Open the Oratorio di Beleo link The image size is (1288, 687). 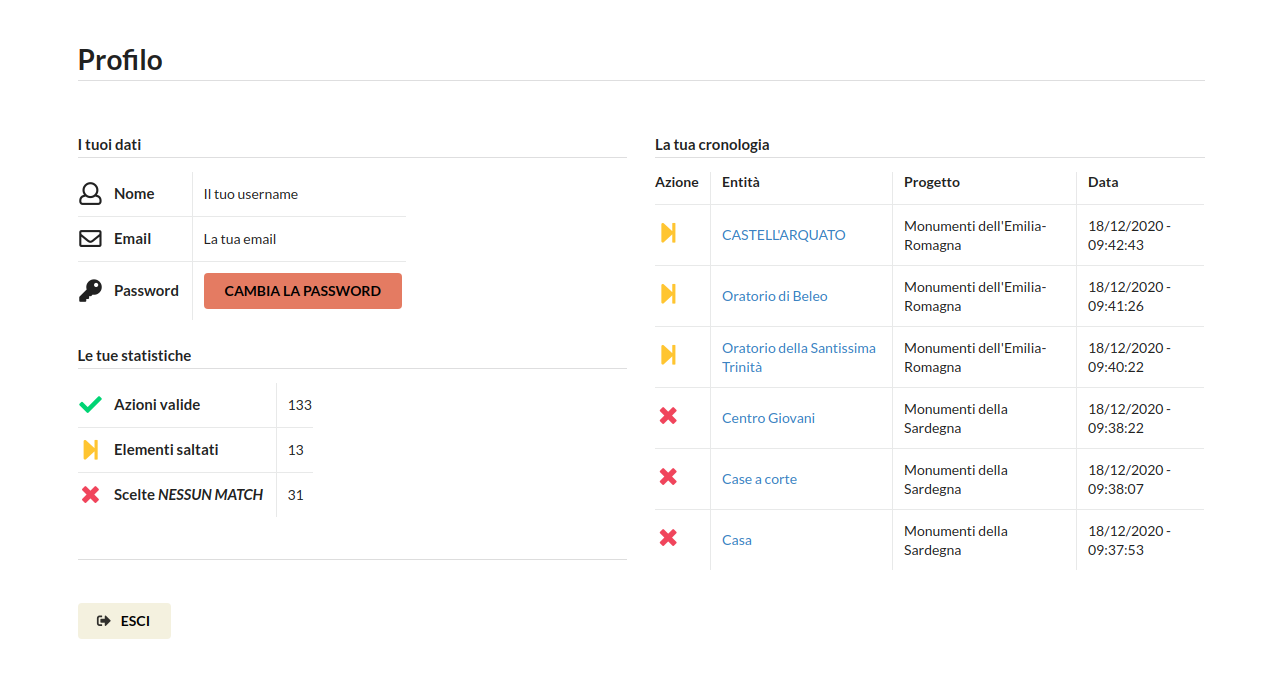tap(774, 296)
